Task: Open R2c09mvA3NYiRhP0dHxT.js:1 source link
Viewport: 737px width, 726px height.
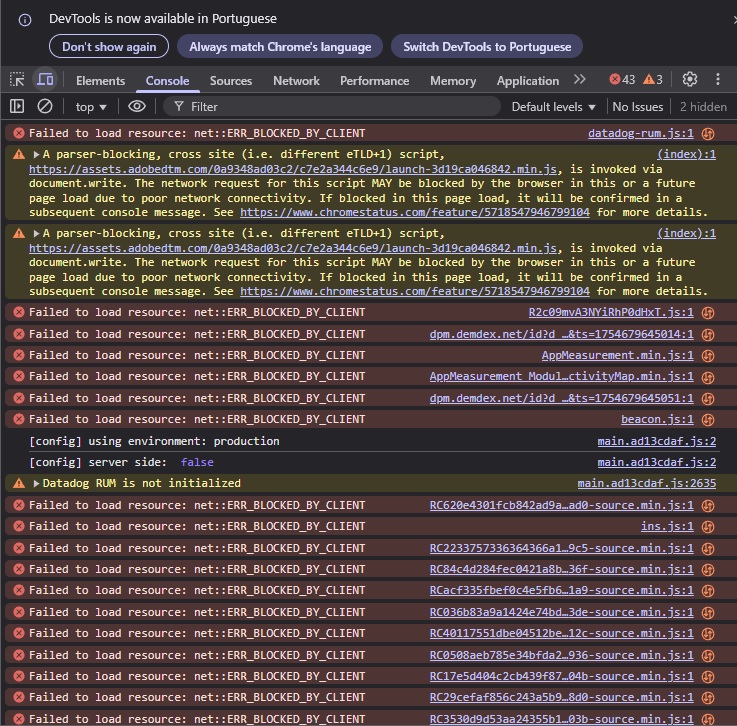Action: [x=611, y=312]
